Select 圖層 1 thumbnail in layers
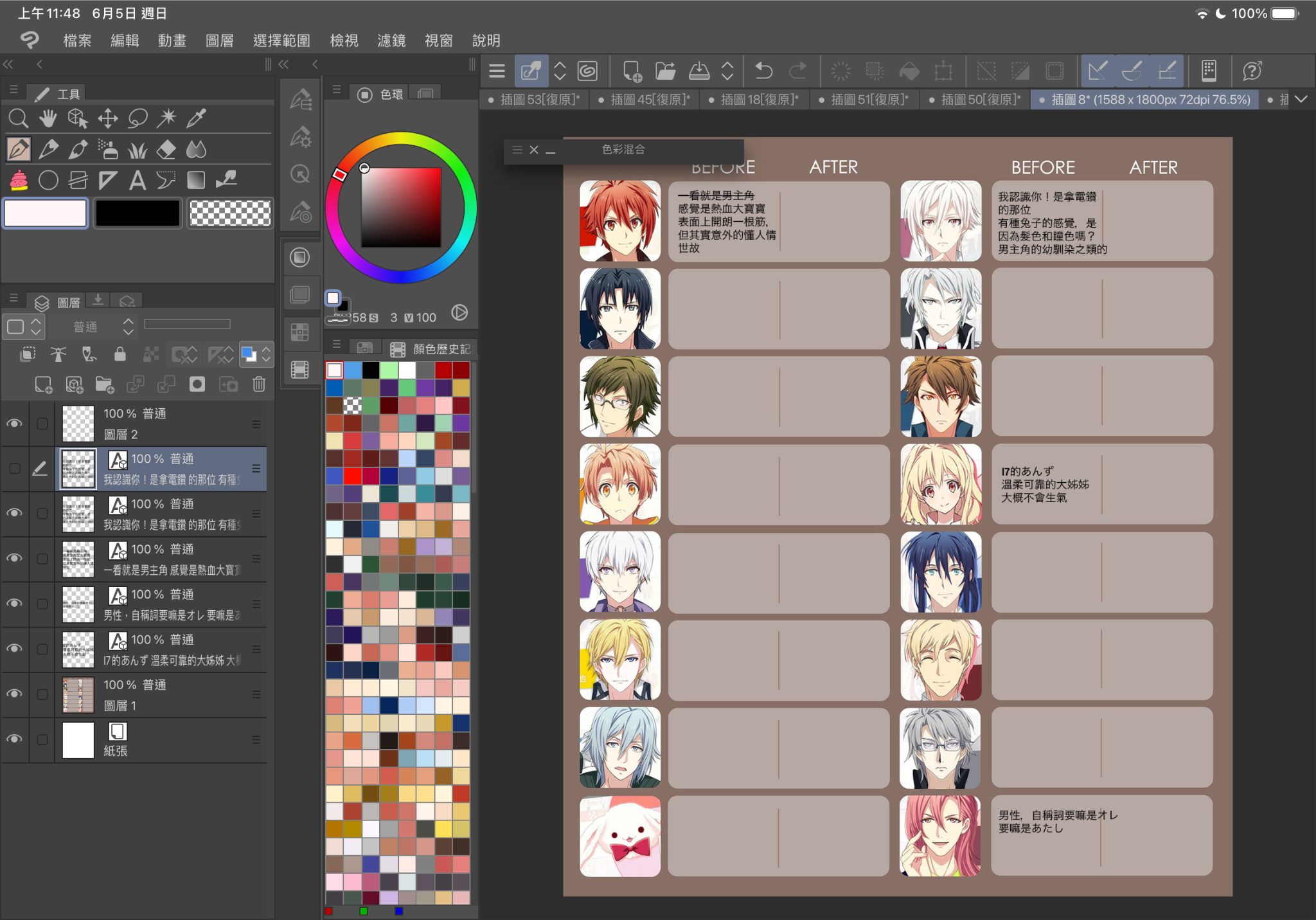The width and height of the screenshot is (1316, 920). click(78, 694)
